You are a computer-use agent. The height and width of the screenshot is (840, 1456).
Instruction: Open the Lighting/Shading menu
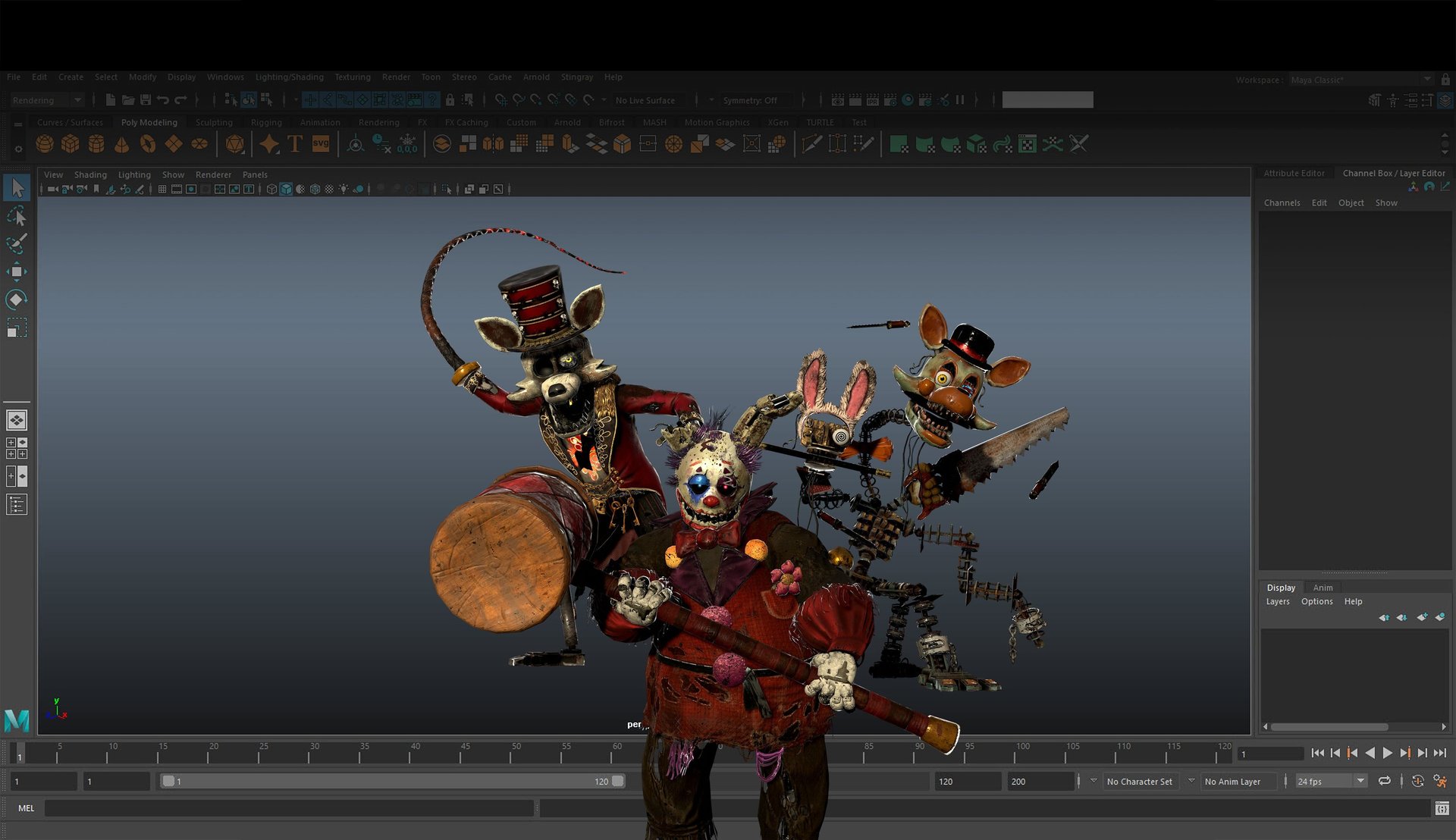coord(289,77)
